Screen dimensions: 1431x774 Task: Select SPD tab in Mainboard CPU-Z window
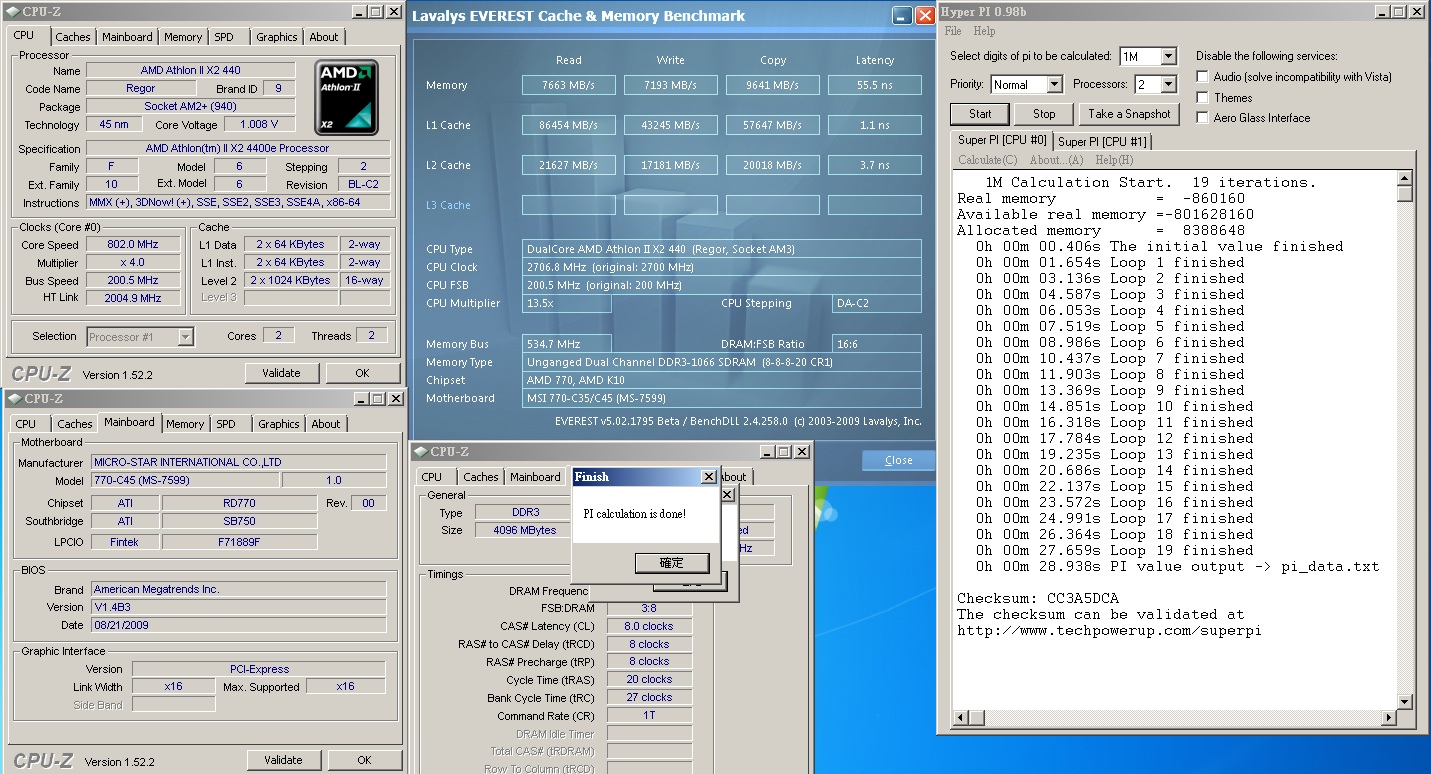226,424
